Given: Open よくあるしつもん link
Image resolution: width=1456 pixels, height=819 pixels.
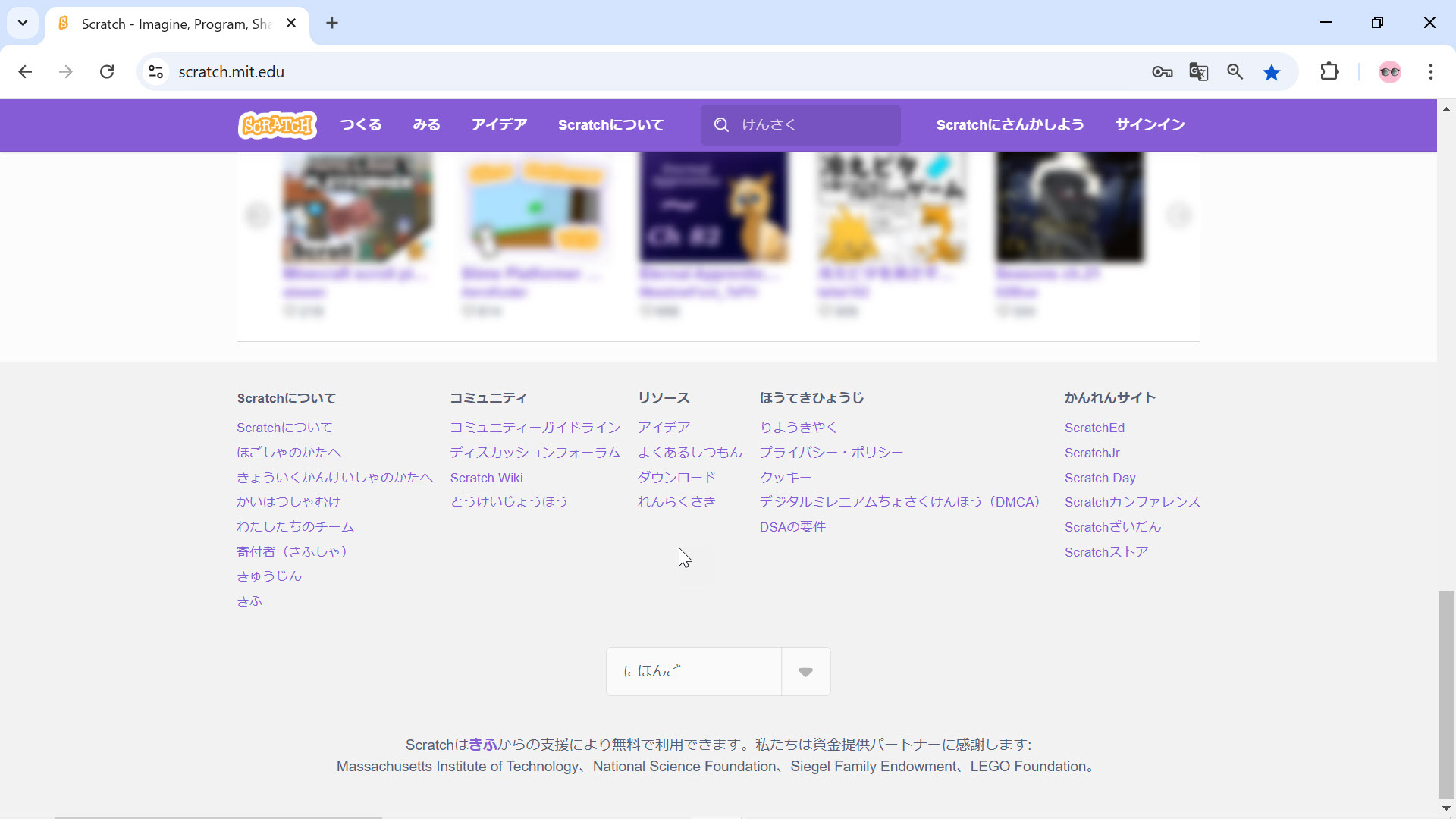Looking at the screenshot, I should (x=690, y=453).
